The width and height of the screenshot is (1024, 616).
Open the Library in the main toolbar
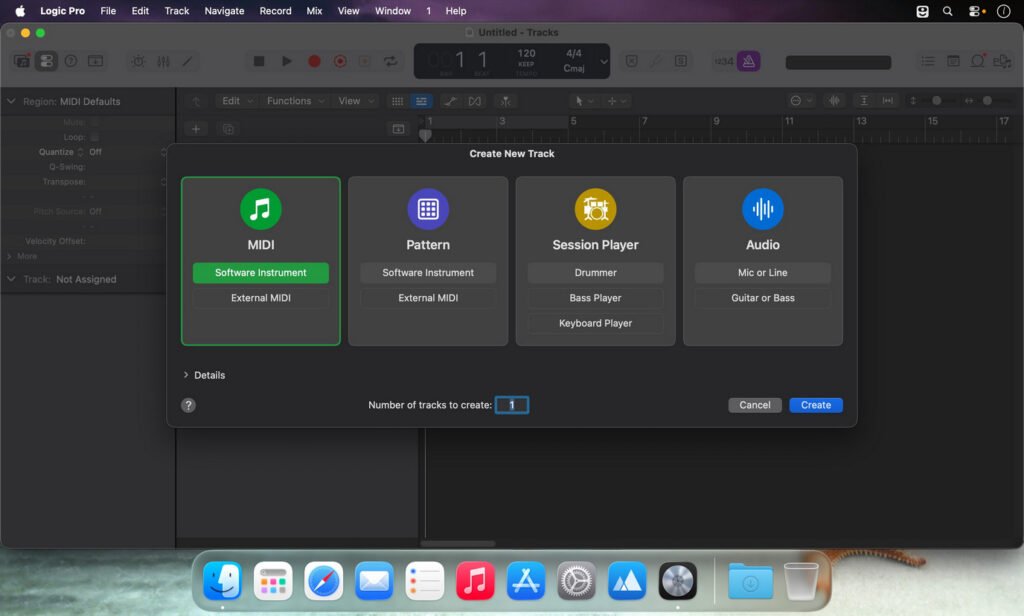click(x=22, y=61)
